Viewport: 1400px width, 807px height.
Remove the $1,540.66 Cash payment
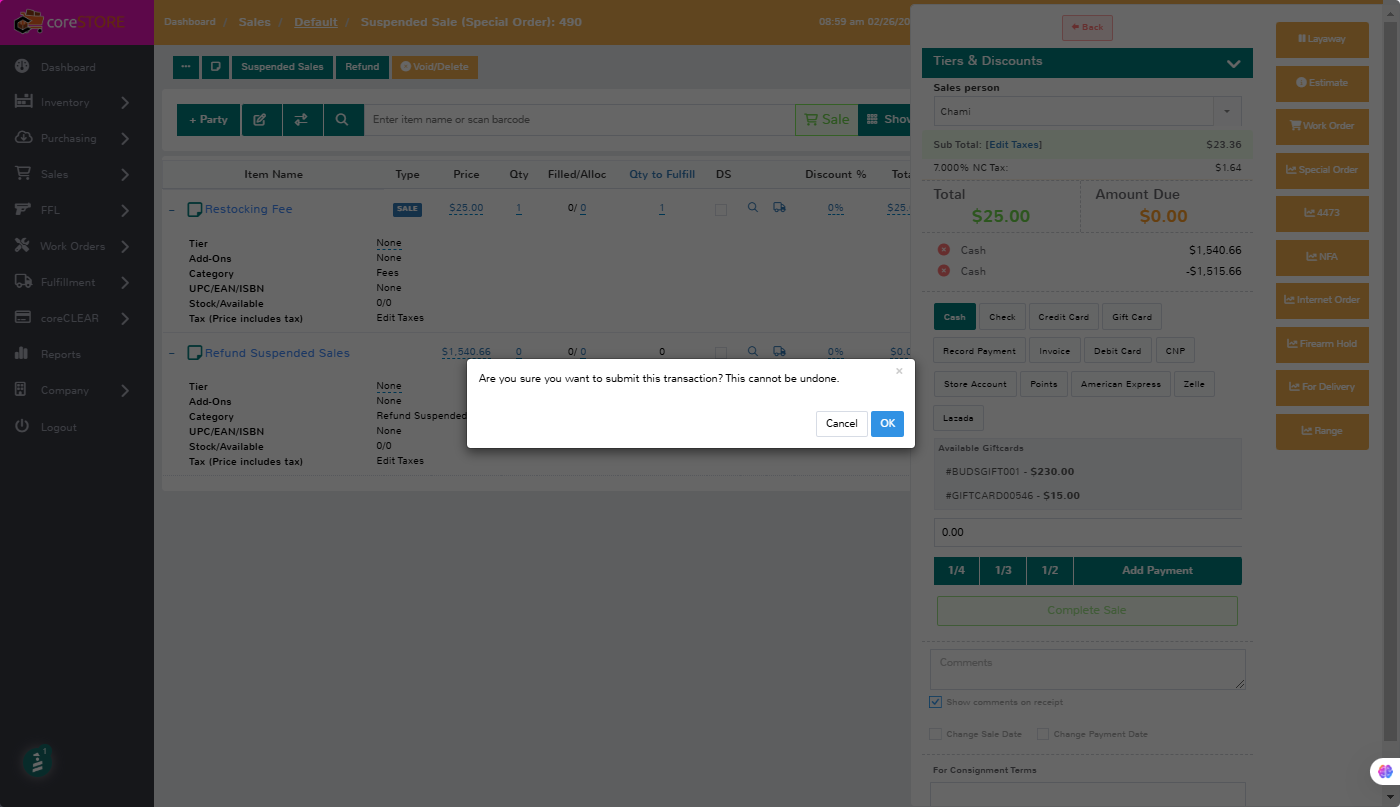point(943,250)
